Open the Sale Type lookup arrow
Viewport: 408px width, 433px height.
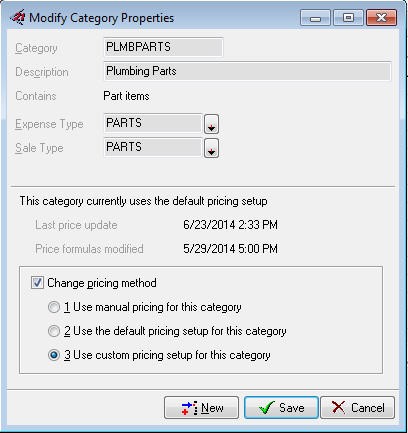click(x=211, y=148)
